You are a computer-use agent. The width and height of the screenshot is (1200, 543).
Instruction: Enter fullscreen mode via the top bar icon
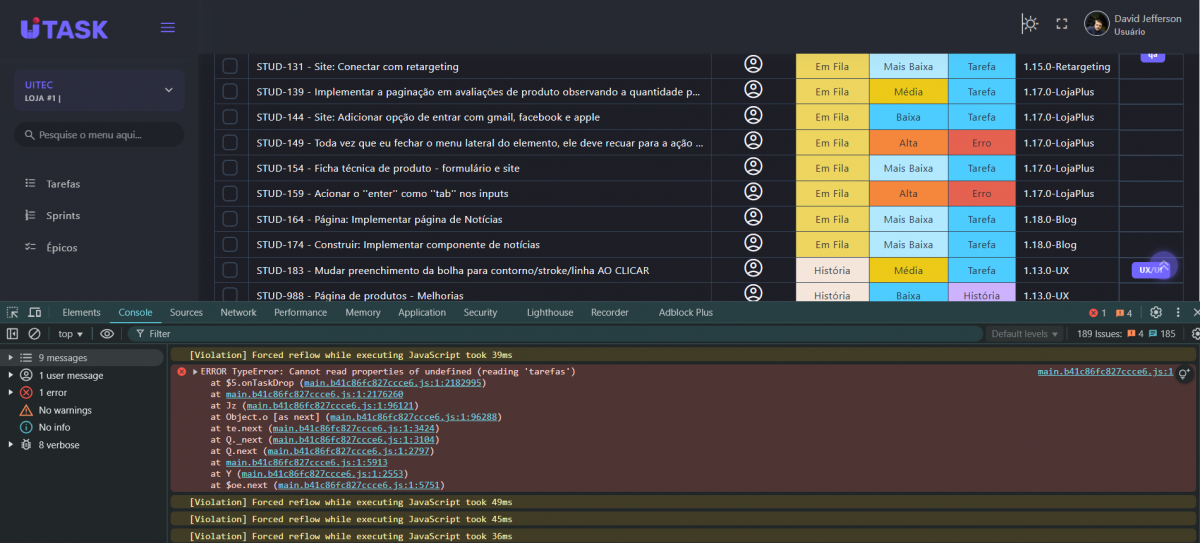[1062, 24]
